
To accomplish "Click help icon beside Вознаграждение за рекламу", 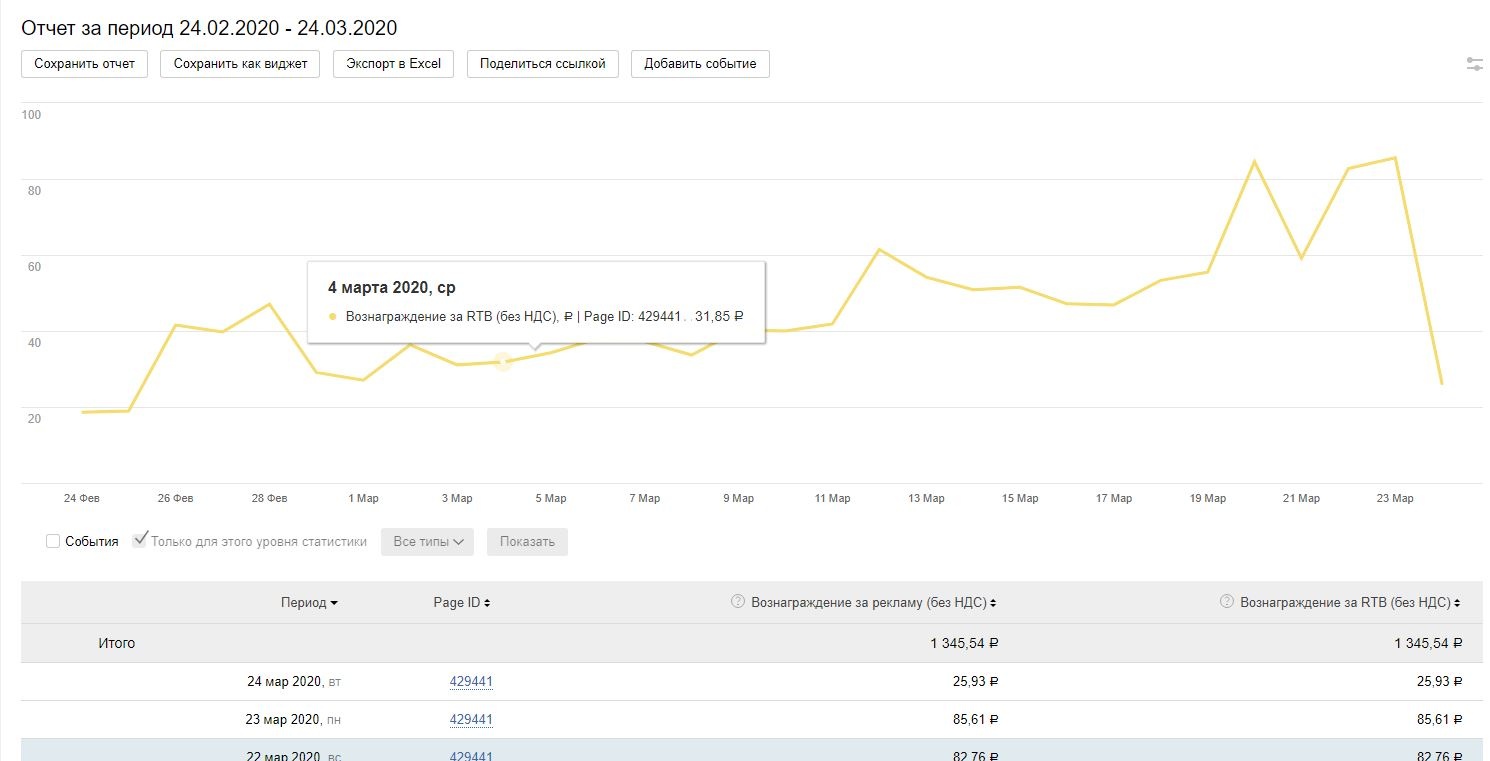I will pos(738,602).
